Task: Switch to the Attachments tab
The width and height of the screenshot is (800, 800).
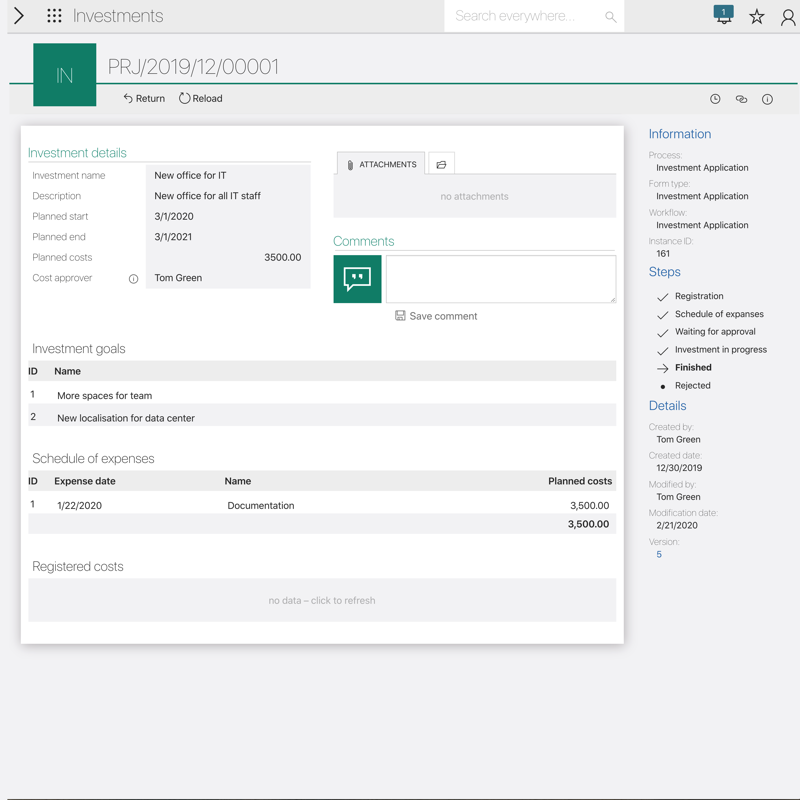Action: coord(381,164)
